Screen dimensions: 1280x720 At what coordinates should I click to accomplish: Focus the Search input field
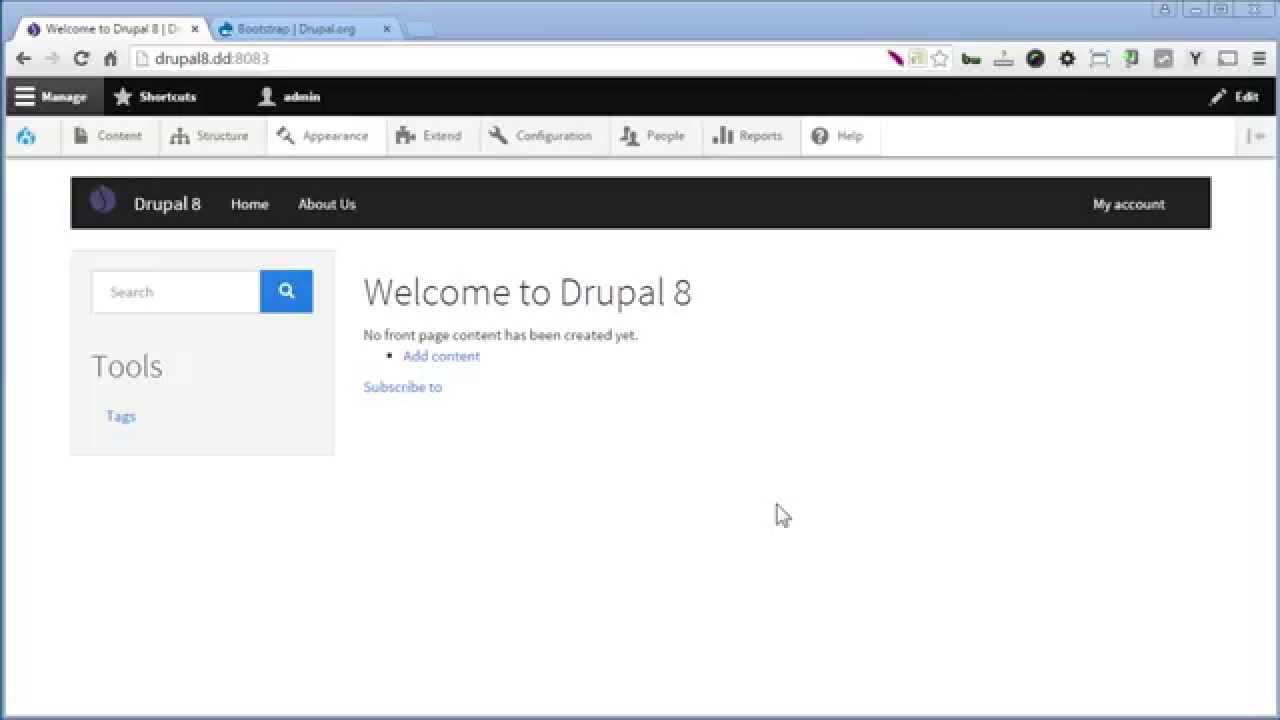click(176, 292)
